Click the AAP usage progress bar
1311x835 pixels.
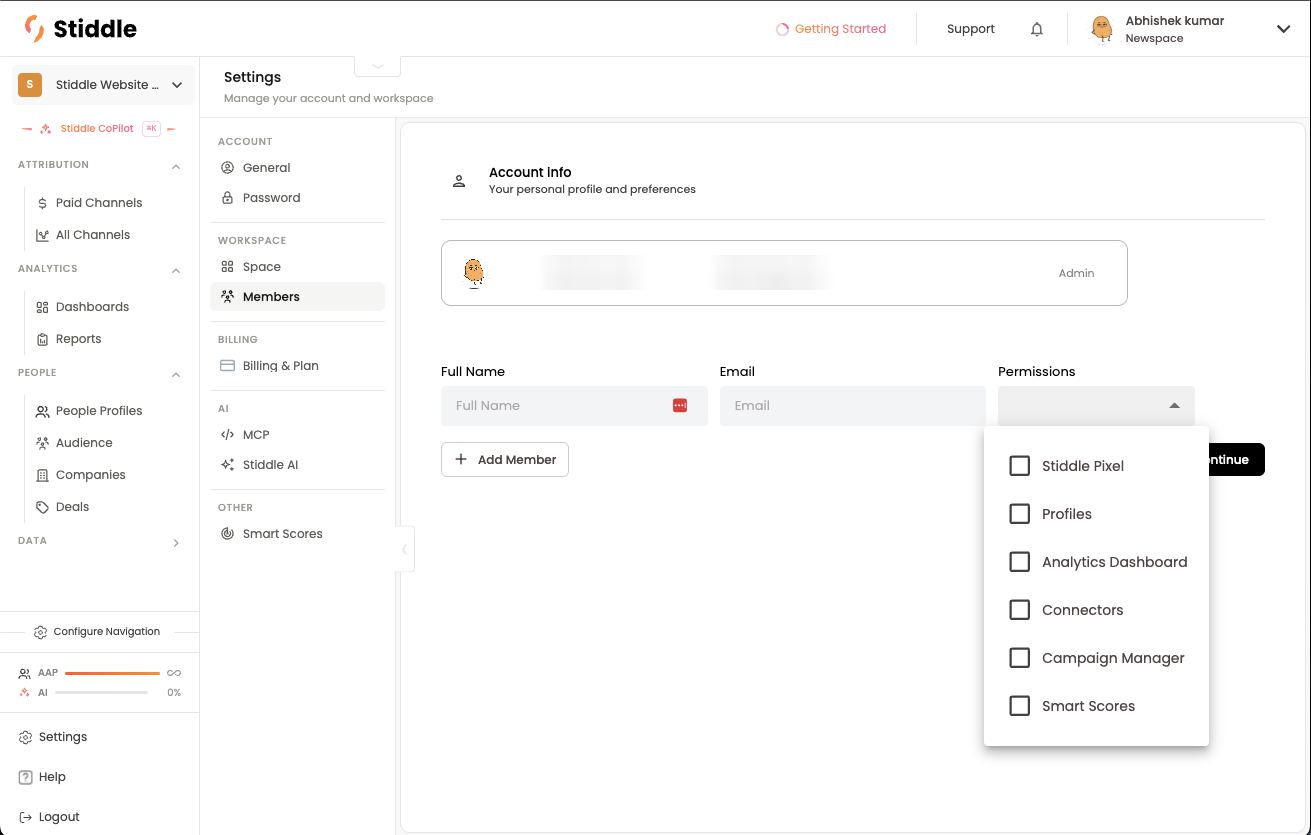click(x=112, y=673)
